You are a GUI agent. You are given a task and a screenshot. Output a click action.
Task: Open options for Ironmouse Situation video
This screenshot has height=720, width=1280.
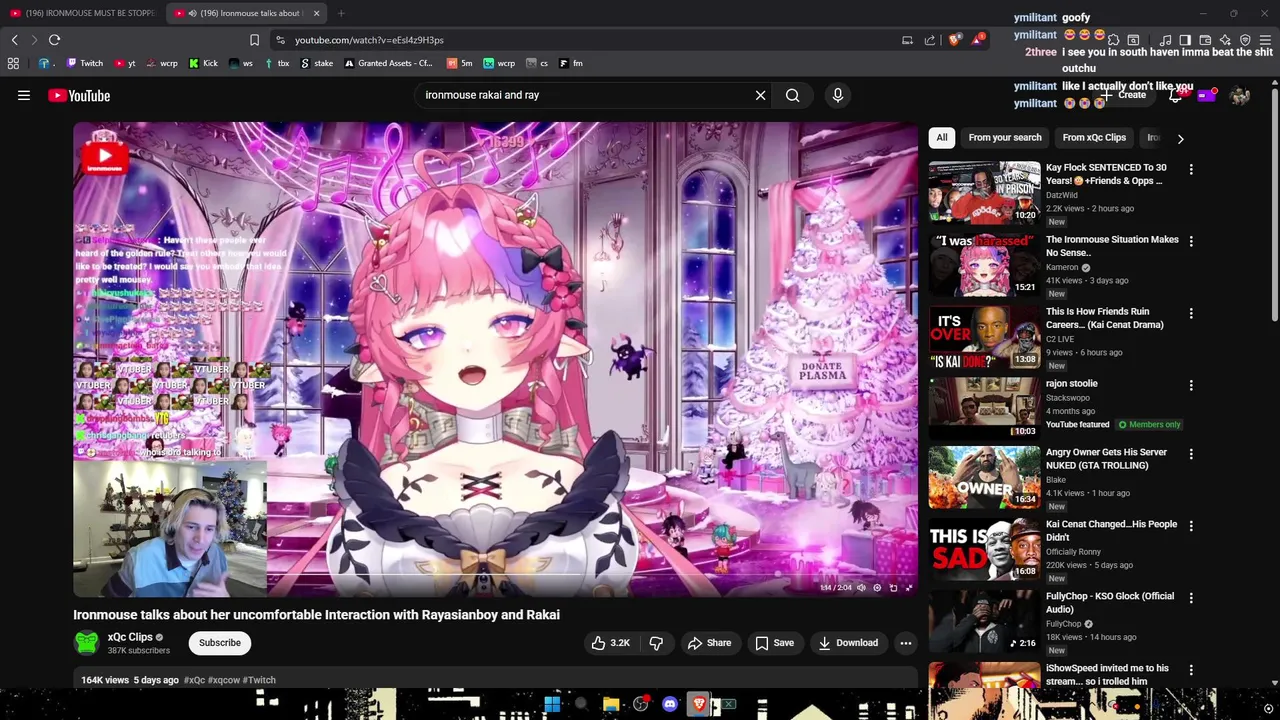point(1191,242)
